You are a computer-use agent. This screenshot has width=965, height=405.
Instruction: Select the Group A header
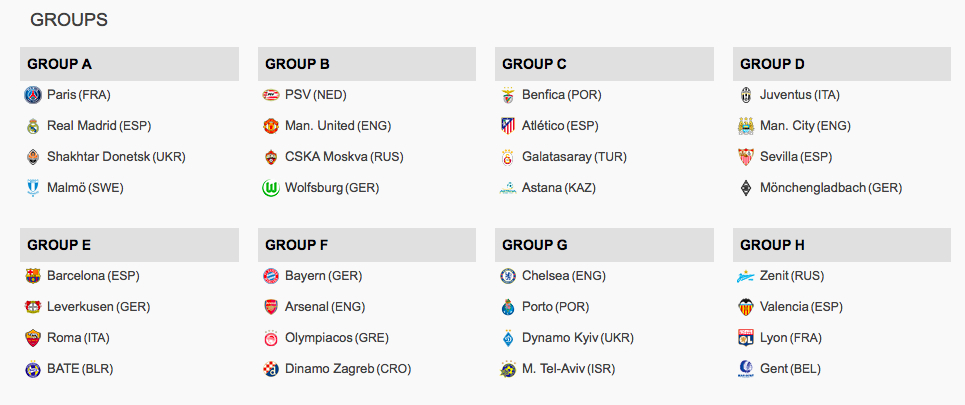[x=129, y=64]
